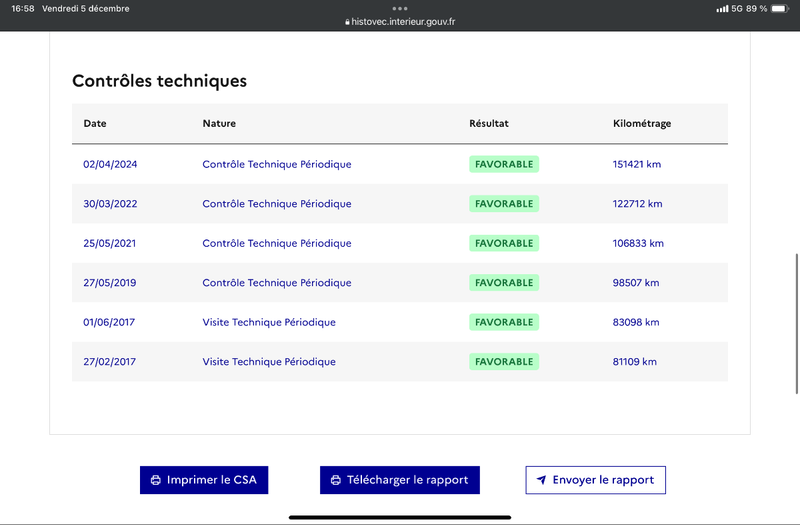Click the printer icon in Imprimer le CSA

(x=156, y=480)
